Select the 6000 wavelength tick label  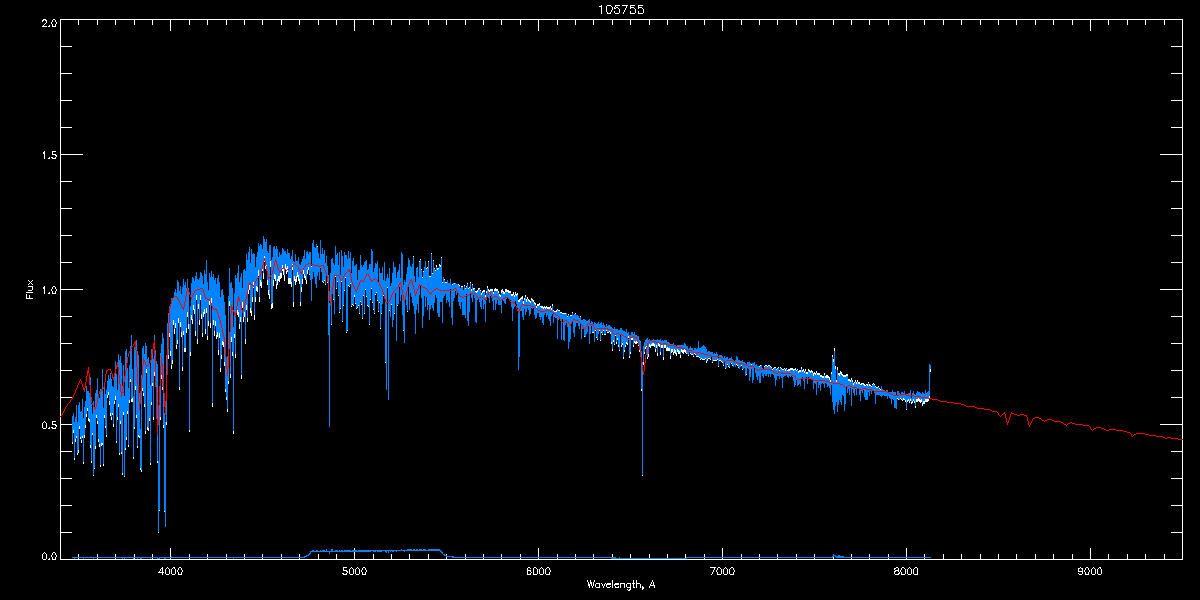coord(538,572)
